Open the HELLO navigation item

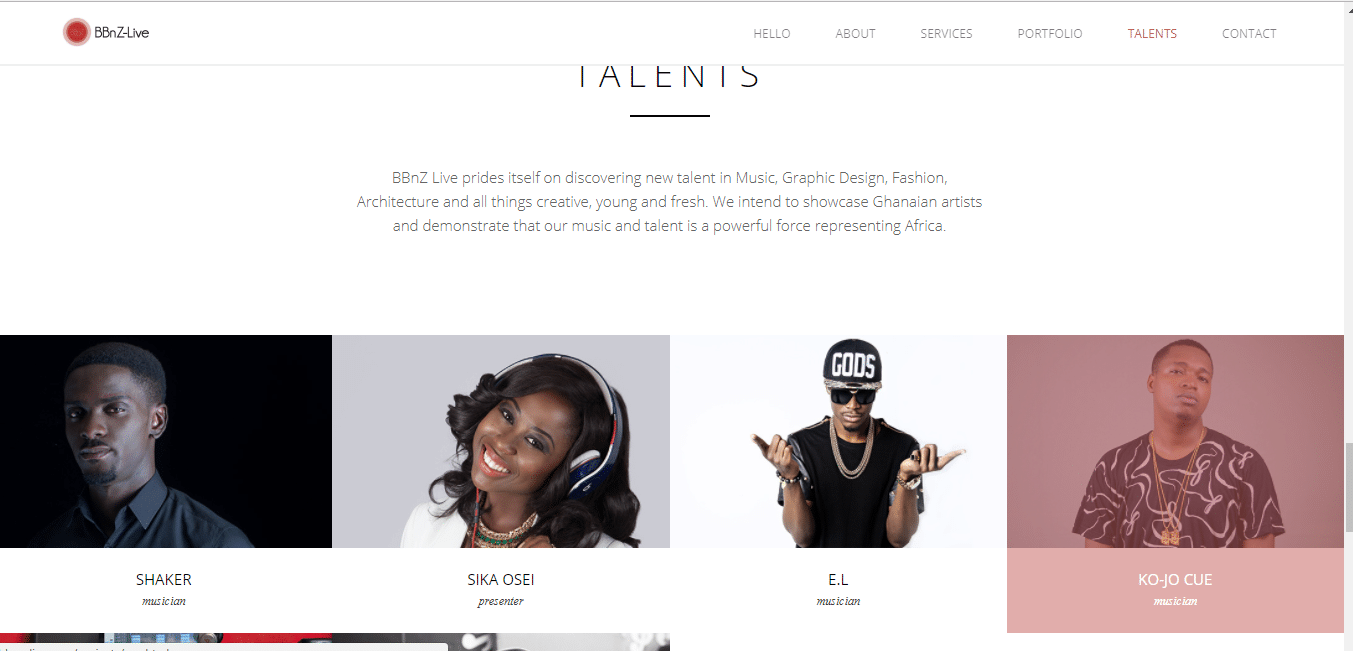(772, 33)
